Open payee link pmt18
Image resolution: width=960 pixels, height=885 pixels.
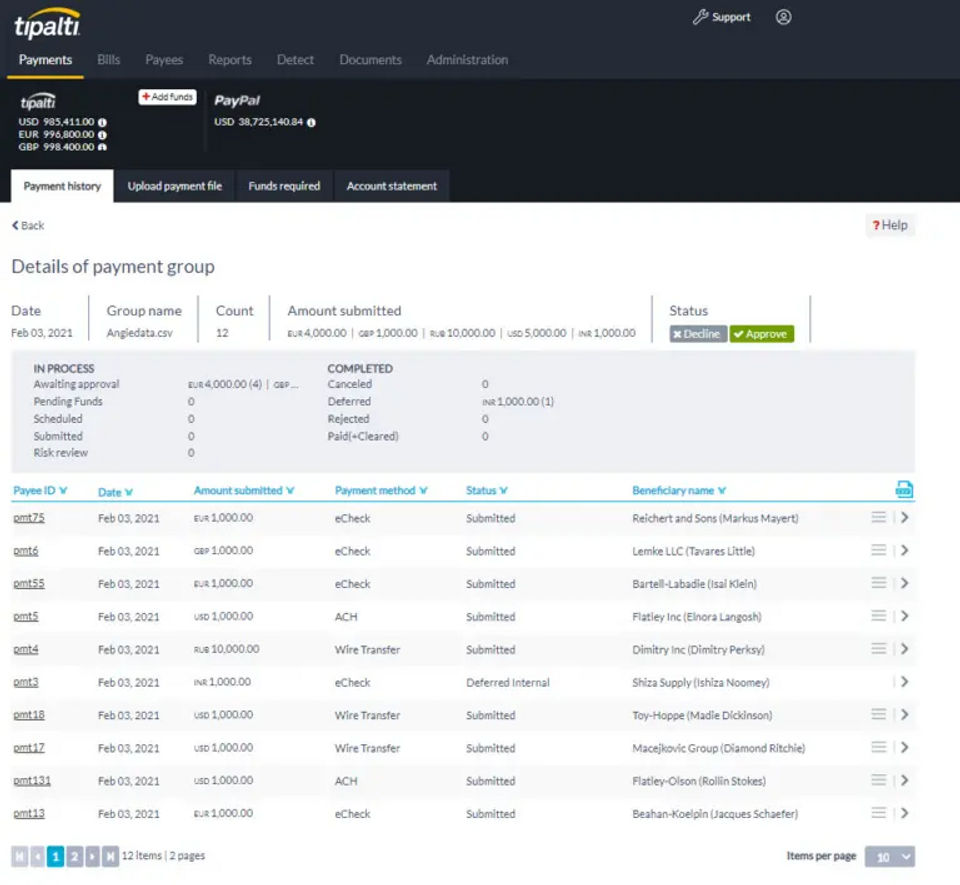pos(29,715)
